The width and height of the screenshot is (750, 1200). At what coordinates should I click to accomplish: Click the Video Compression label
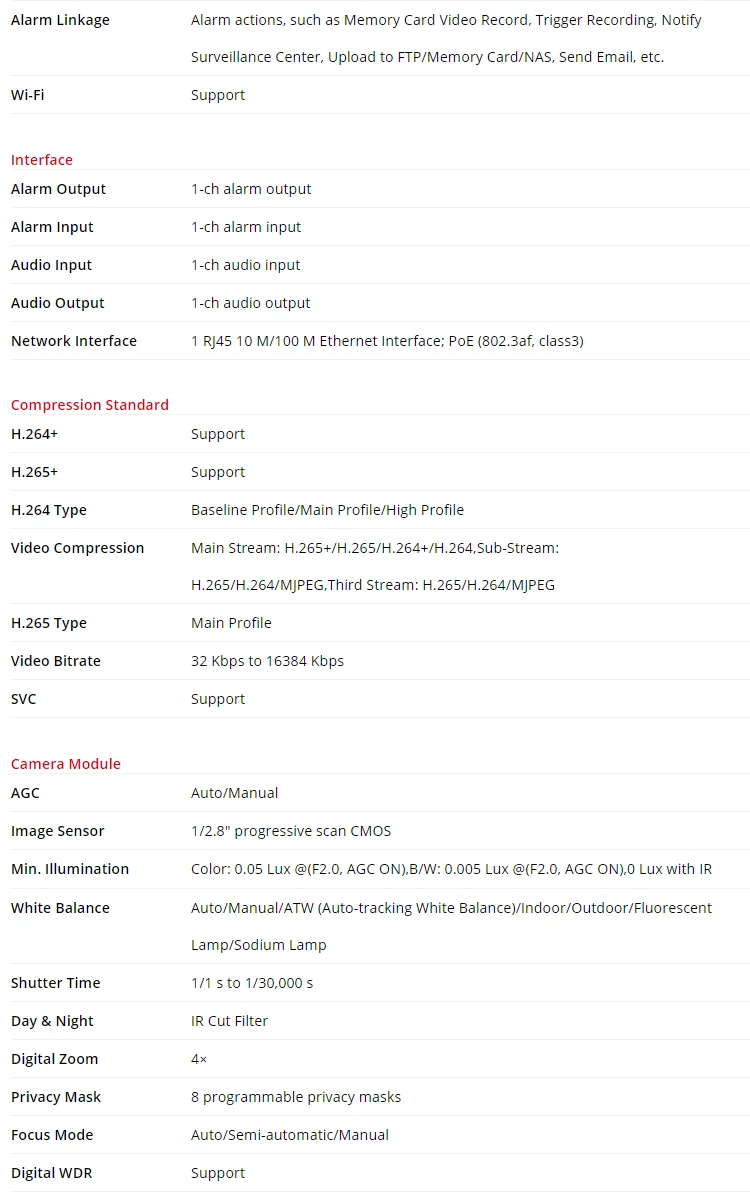click(77, 548)
